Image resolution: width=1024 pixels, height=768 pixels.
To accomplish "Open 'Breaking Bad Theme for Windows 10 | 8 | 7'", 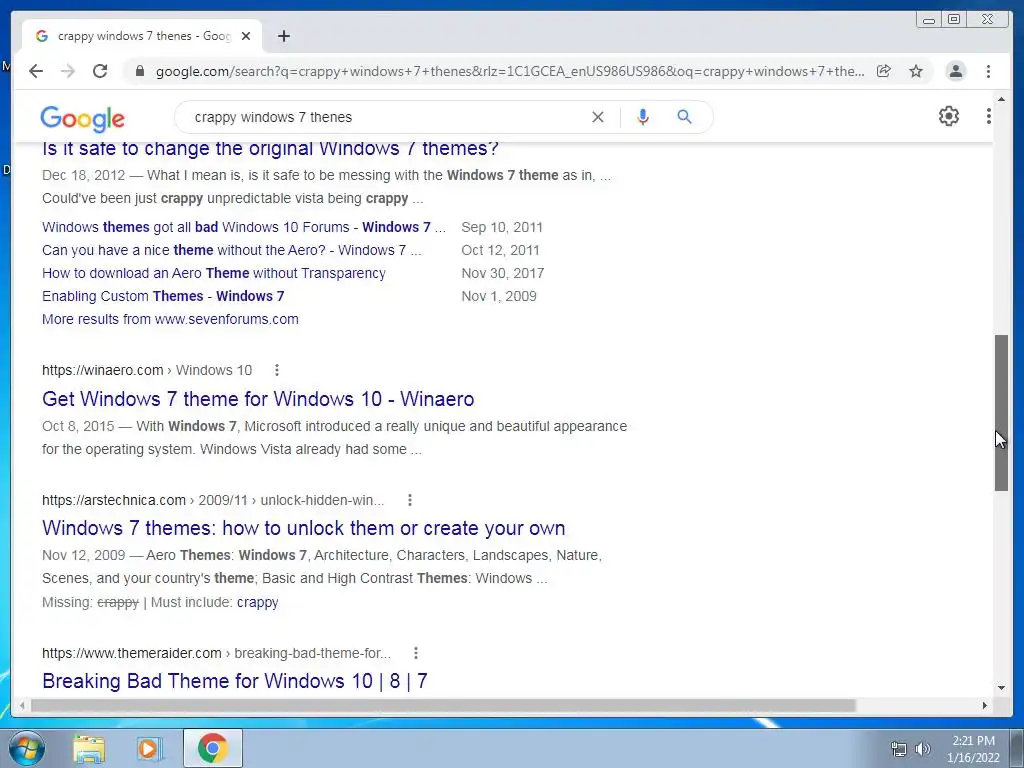I will 235,681.
